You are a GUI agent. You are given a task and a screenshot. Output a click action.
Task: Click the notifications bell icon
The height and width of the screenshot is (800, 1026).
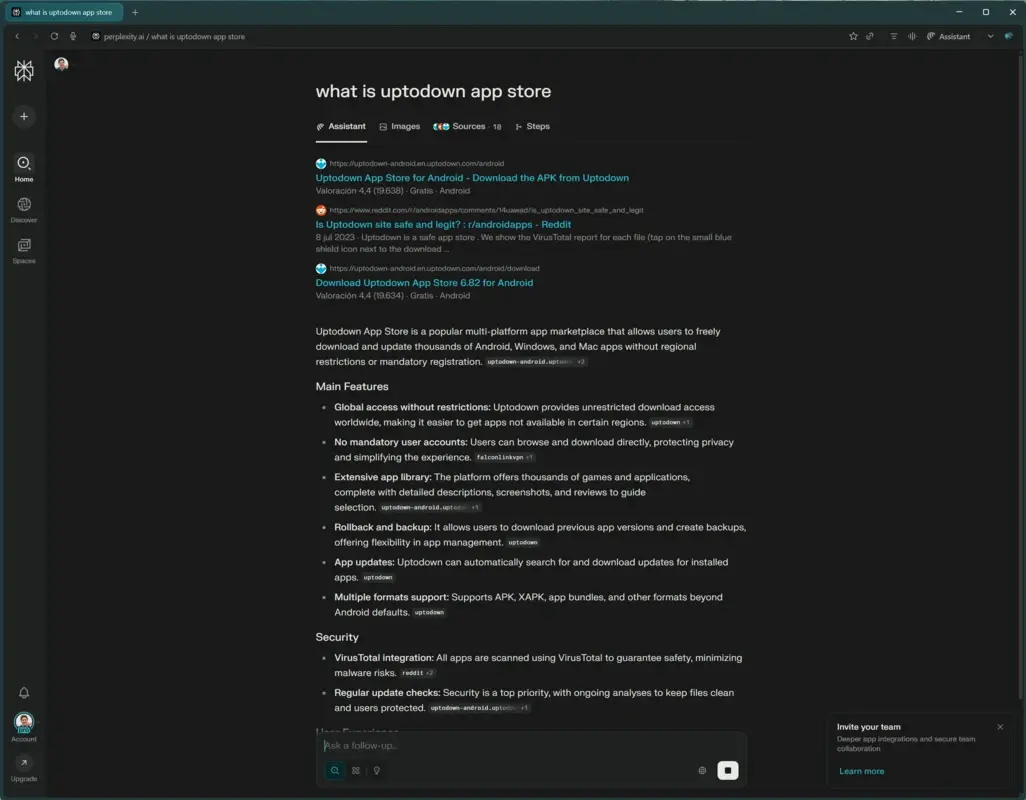(23, 692)
